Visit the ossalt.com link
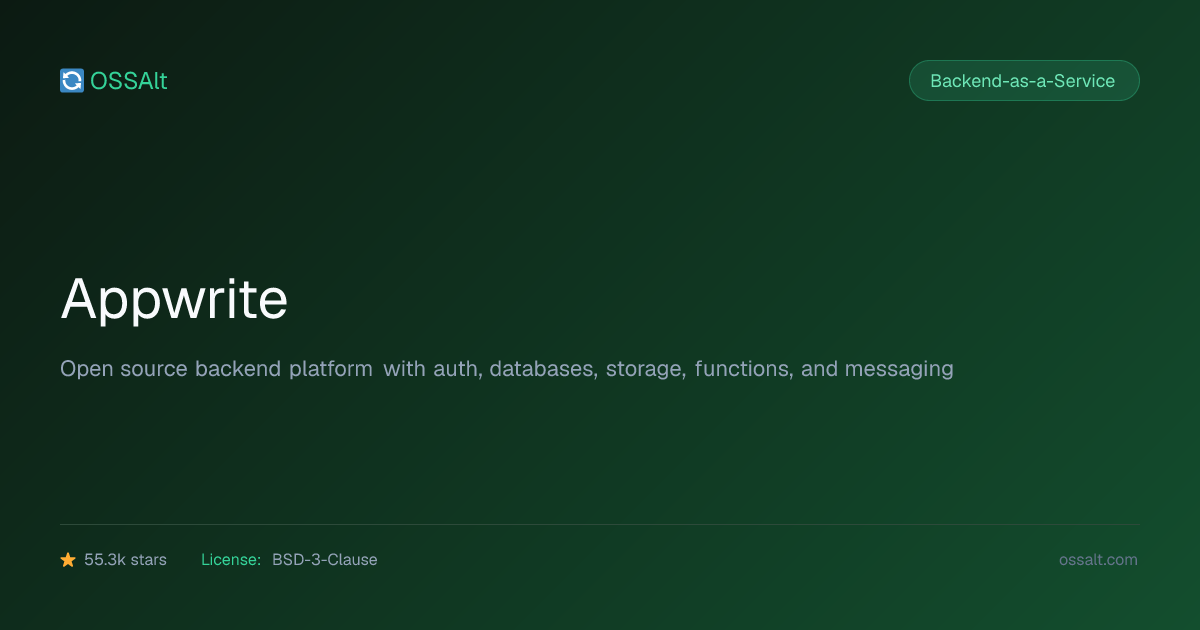The image size is (1200, 630). click(1098, 560)
